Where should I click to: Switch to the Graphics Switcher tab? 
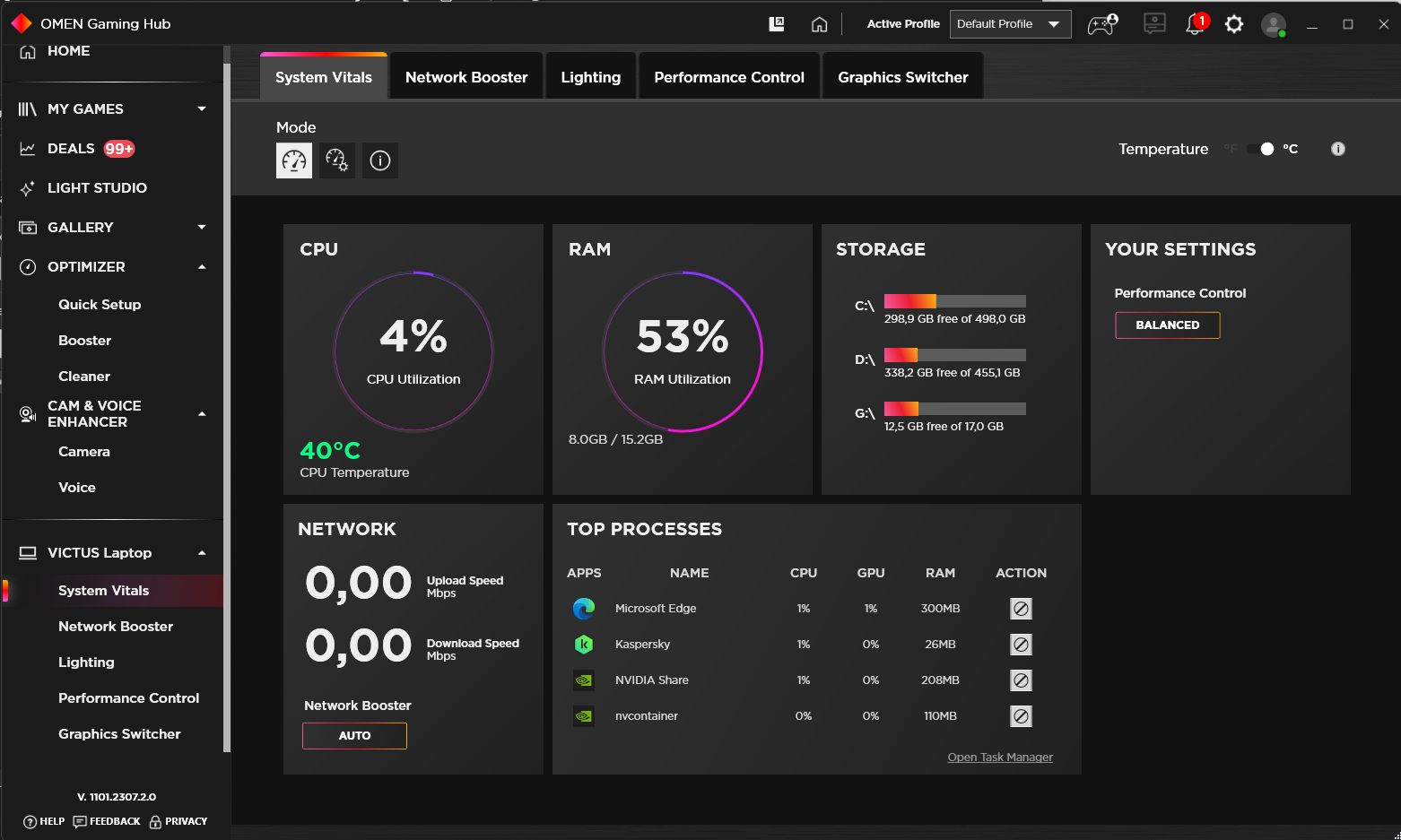click(x=903, y=77)
